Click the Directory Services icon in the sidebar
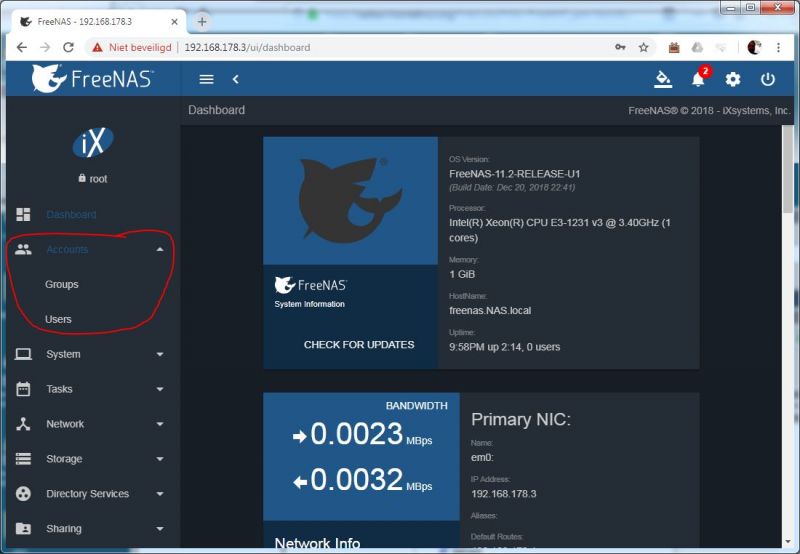The image size is (800, 554). click(23, 493)
